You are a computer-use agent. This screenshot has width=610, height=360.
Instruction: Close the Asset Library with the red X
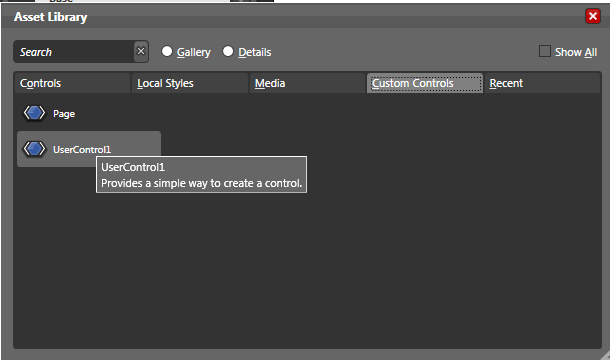tap(593, 16)
